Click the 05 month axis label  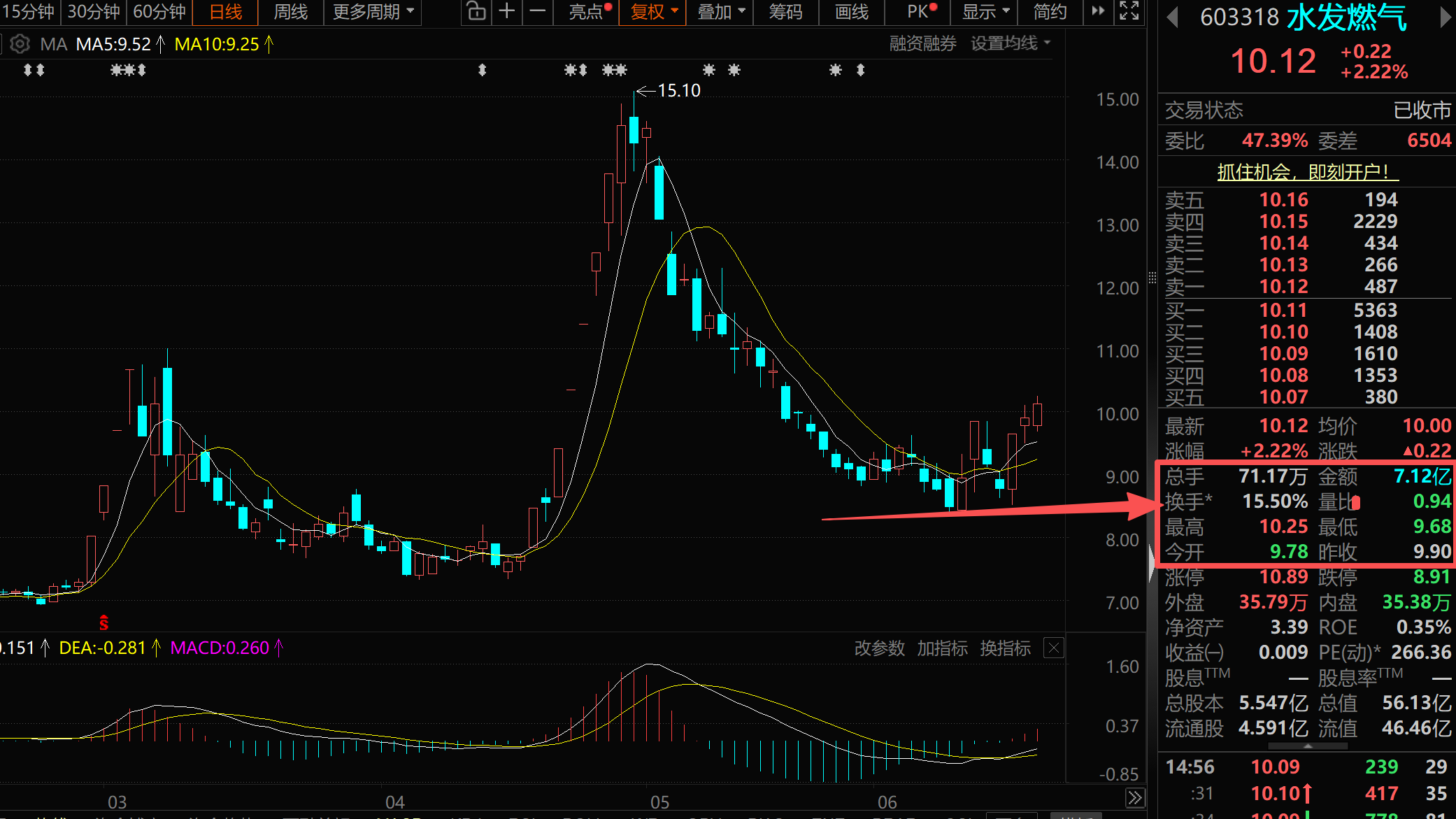(x=659, y=802)
